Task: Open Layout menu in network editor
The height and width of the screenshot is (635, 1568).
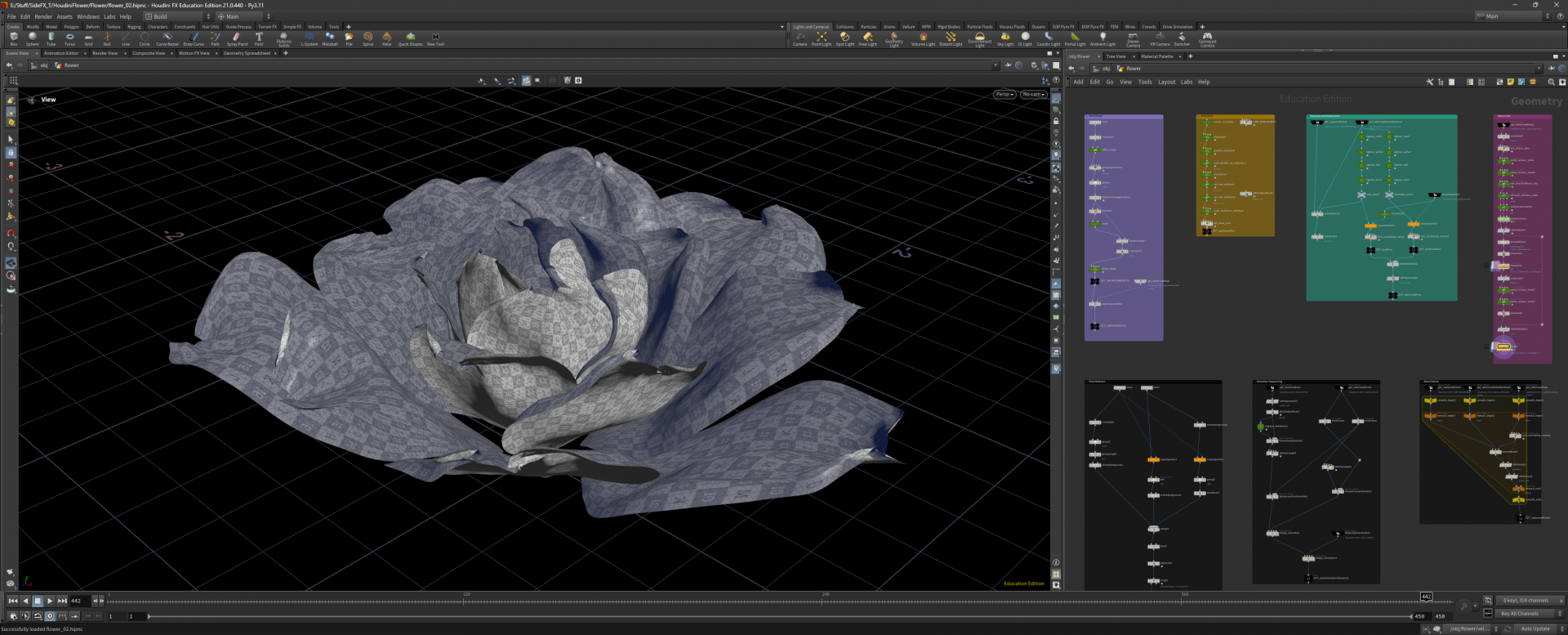Action: tap(1166, 82)
